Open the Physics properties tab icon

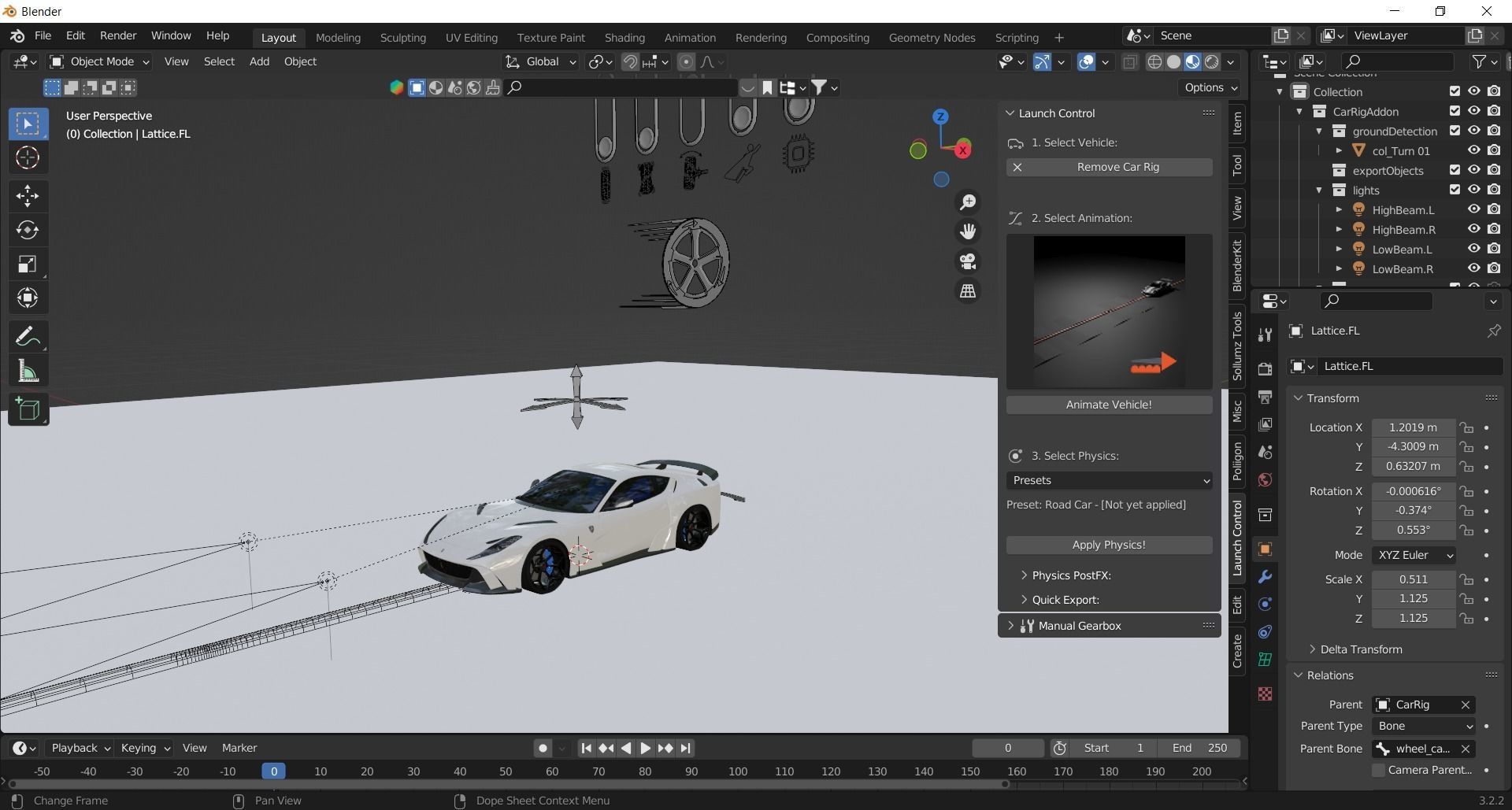pos(1265,605)
